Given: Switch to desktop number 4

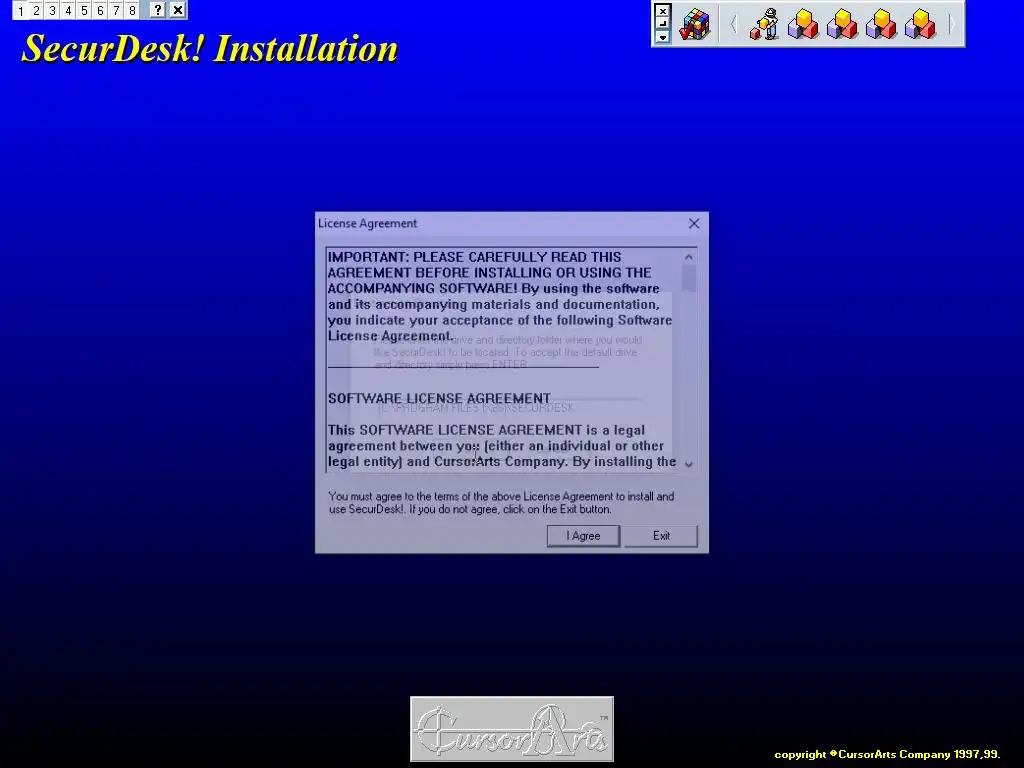Looking at the screenshot, I should [68, 10].
